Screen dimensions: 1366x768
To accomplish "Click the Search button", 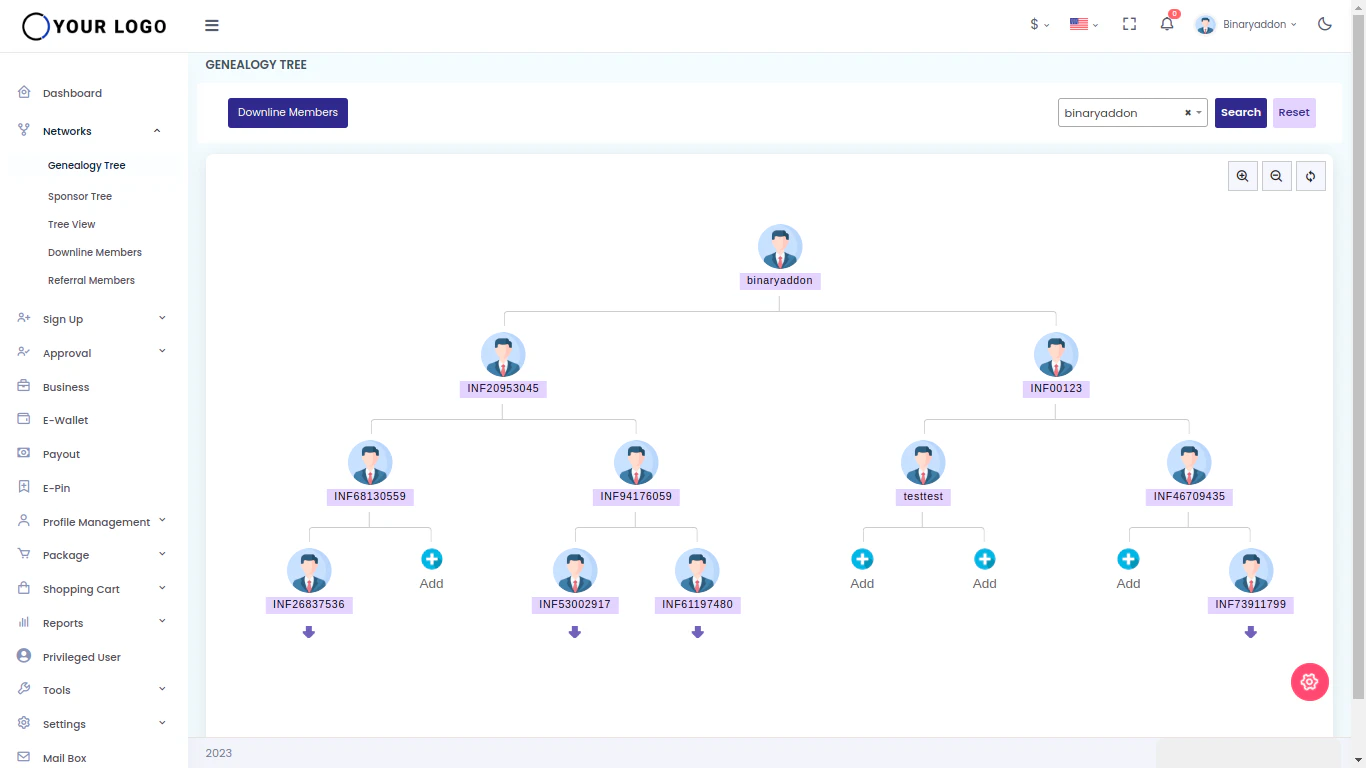I will [1240, 112].
